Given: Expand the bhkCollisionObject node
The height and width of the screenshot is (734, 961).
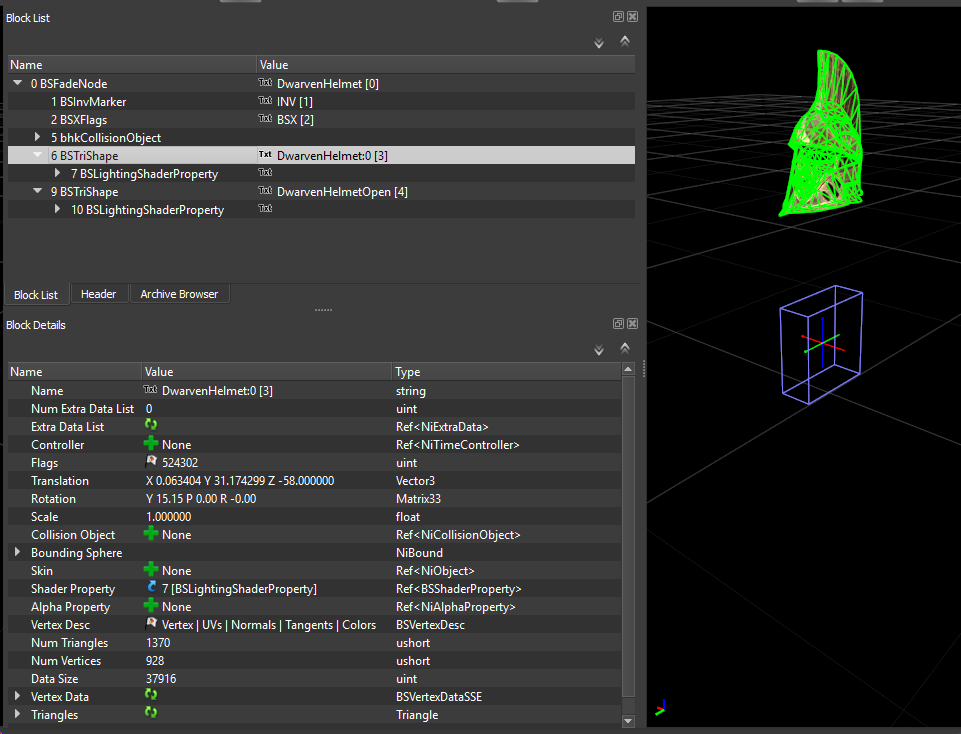Looking at the screenshot, I should point(37,137).
